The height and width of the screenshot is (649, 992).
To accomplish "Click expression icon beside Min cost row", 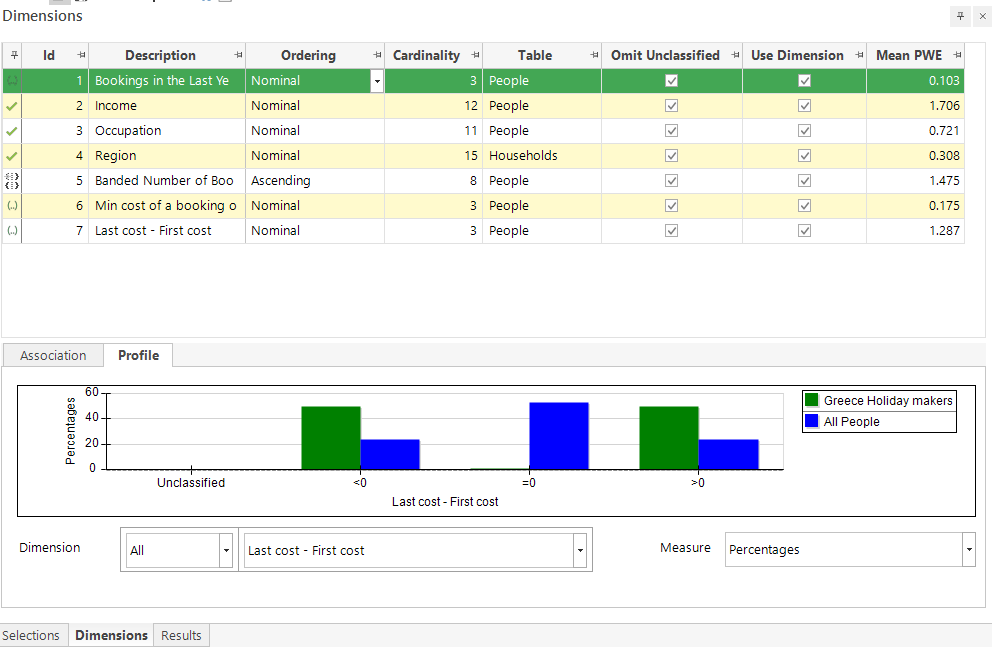I will [x=12, y=206].
